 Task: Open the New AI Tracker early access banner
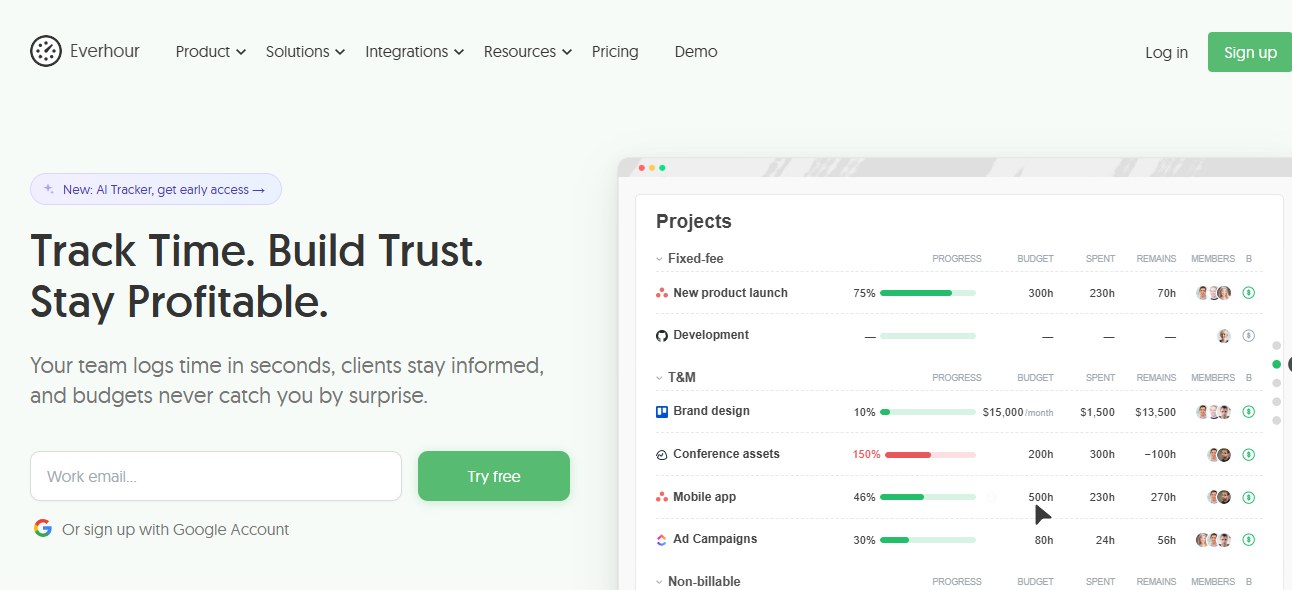click(156, 189)
